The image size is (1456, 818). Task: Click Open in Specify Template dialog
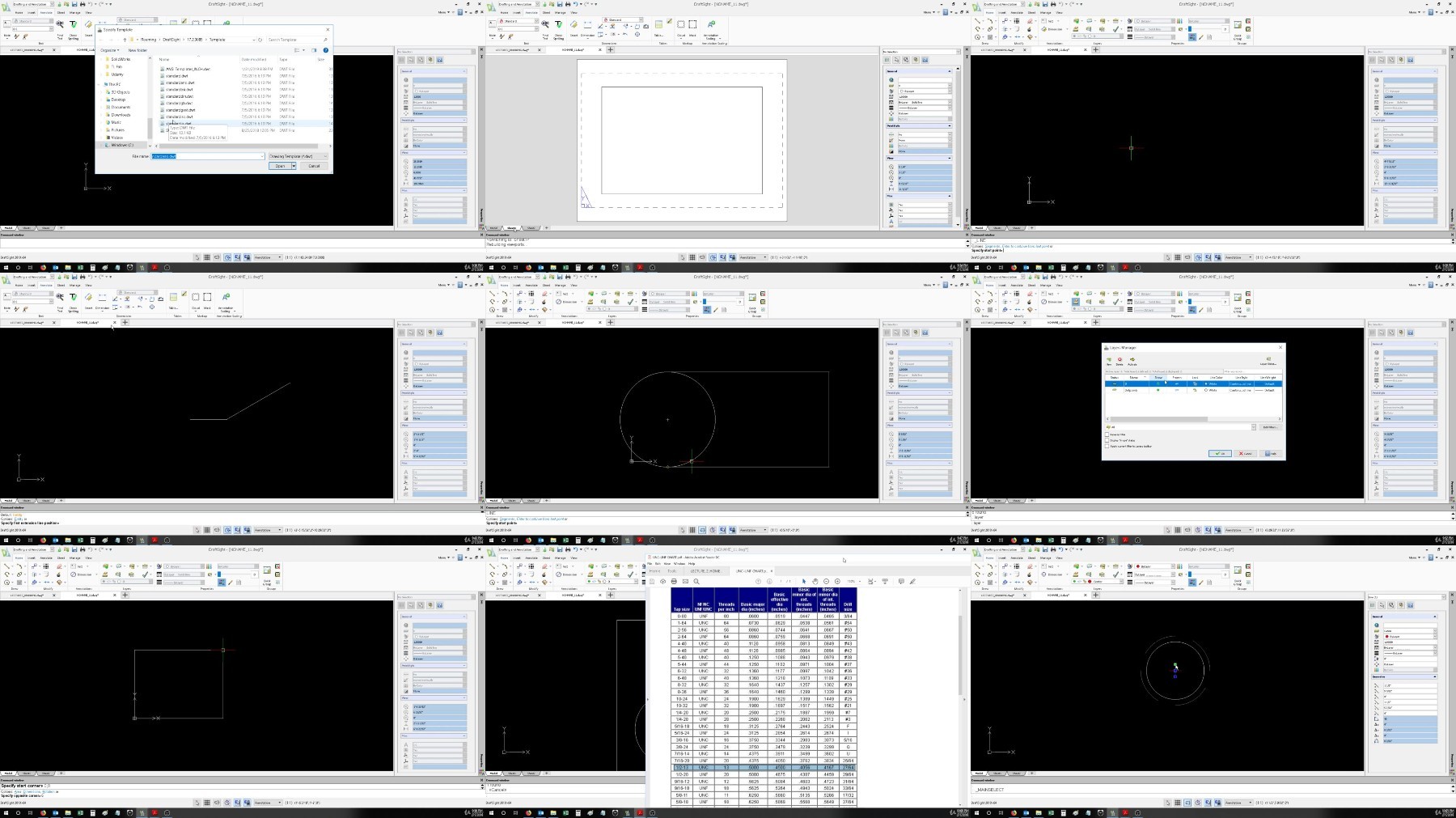click(280, 166)
